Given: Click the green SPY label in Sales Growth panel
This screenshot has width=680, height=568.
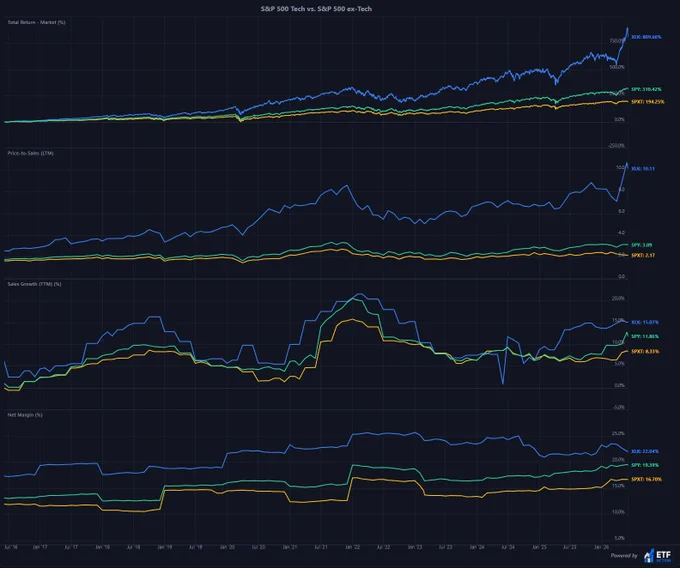Looking at the screenshot, I should click(645, 336).
